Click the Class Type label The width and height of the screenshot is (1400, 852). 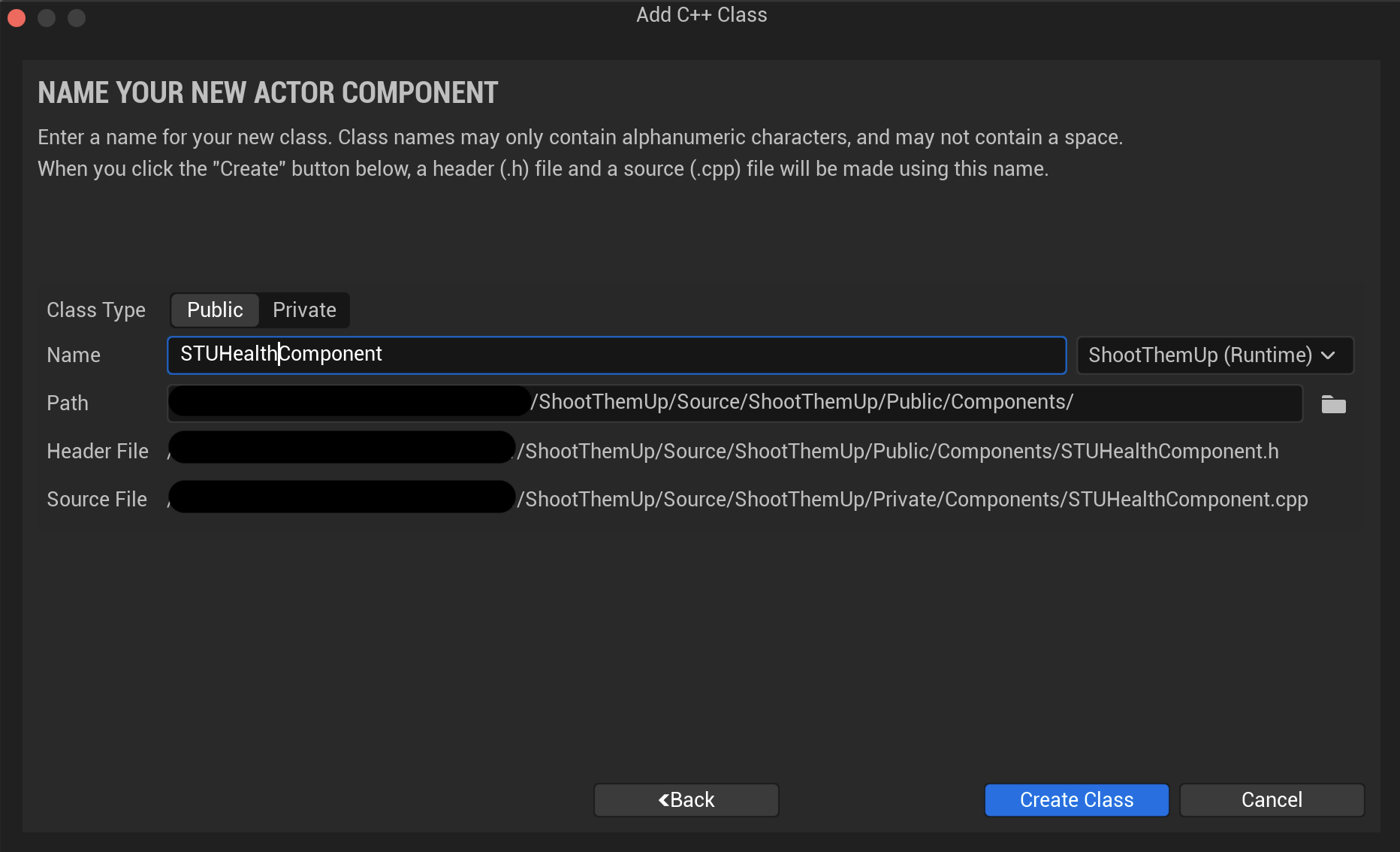point(96,310)
